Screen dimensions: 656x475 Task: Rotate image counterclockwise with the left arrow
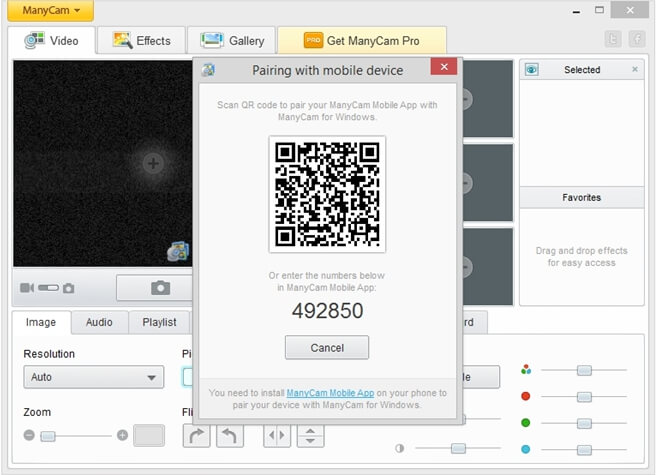coord(230,436)
